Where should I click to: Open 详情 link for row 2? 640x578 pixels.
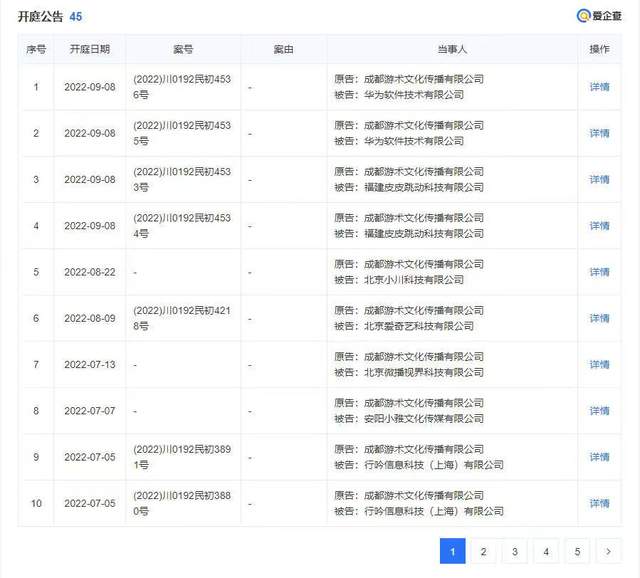point(599,133)
